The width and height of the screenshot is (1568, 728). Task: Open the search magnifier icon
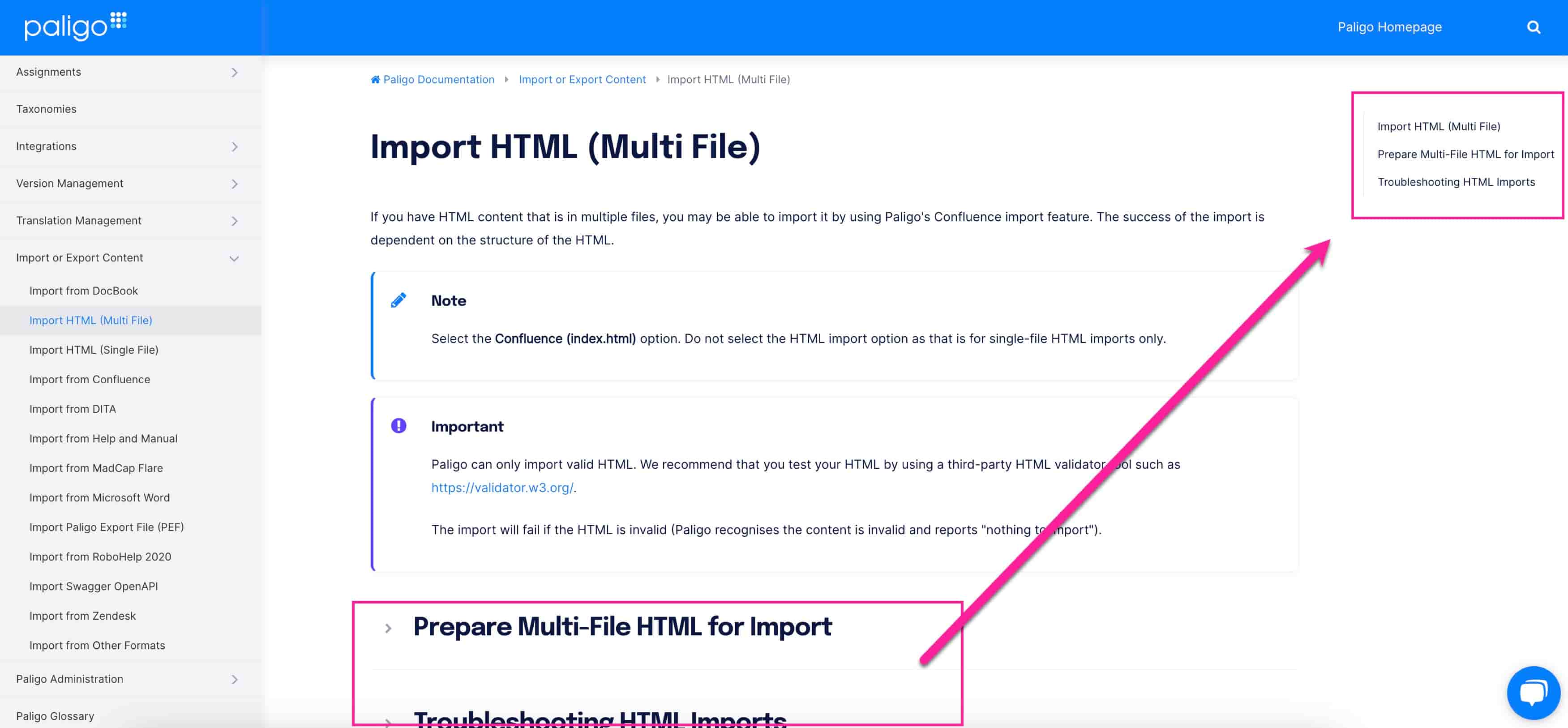[x=1534, y=27]
